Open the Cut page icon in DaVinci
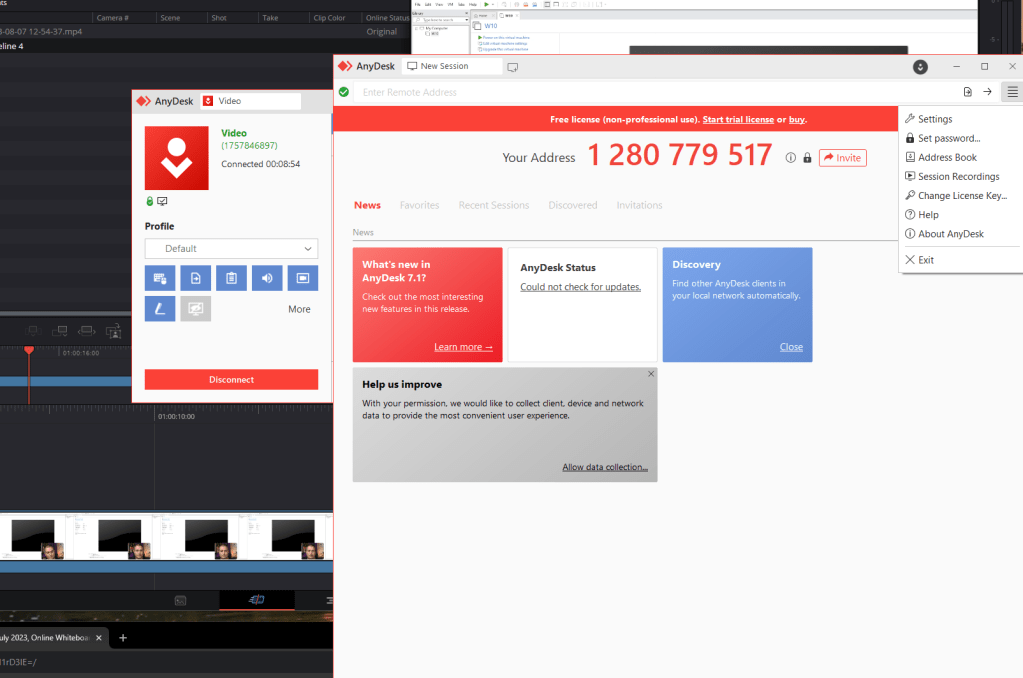Viewport: 1023px width, 678px height. coord(256,600)
